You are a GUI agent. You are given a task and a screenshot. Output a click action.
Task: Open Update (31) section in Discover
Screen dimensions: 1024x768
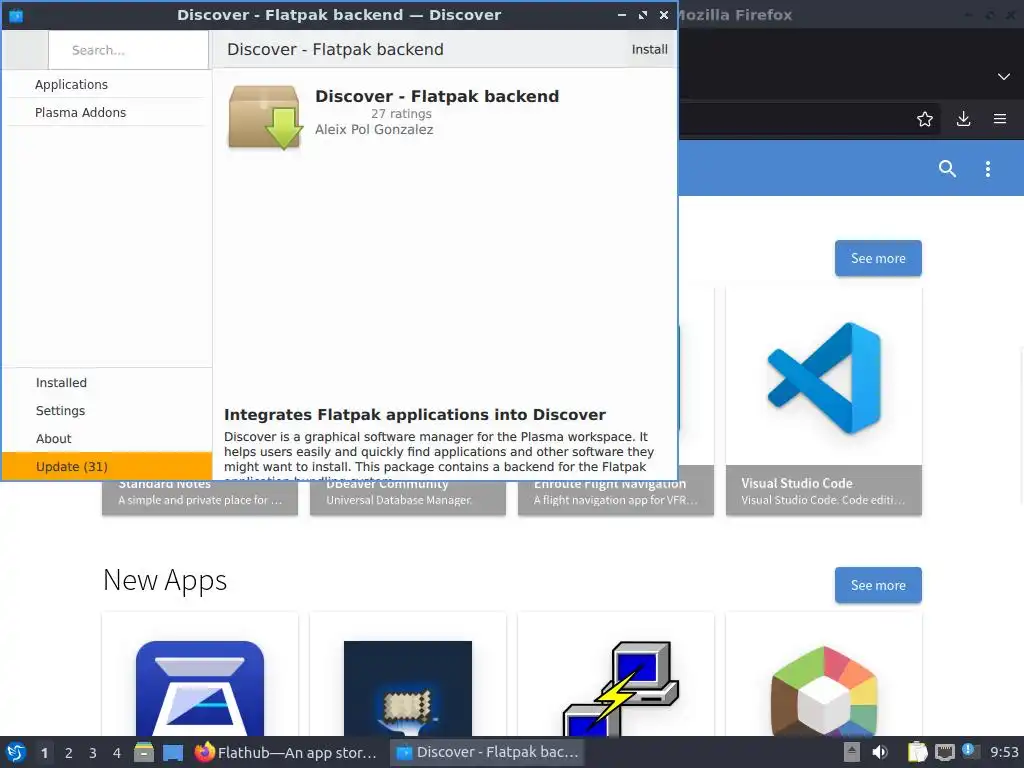[107, 466]
